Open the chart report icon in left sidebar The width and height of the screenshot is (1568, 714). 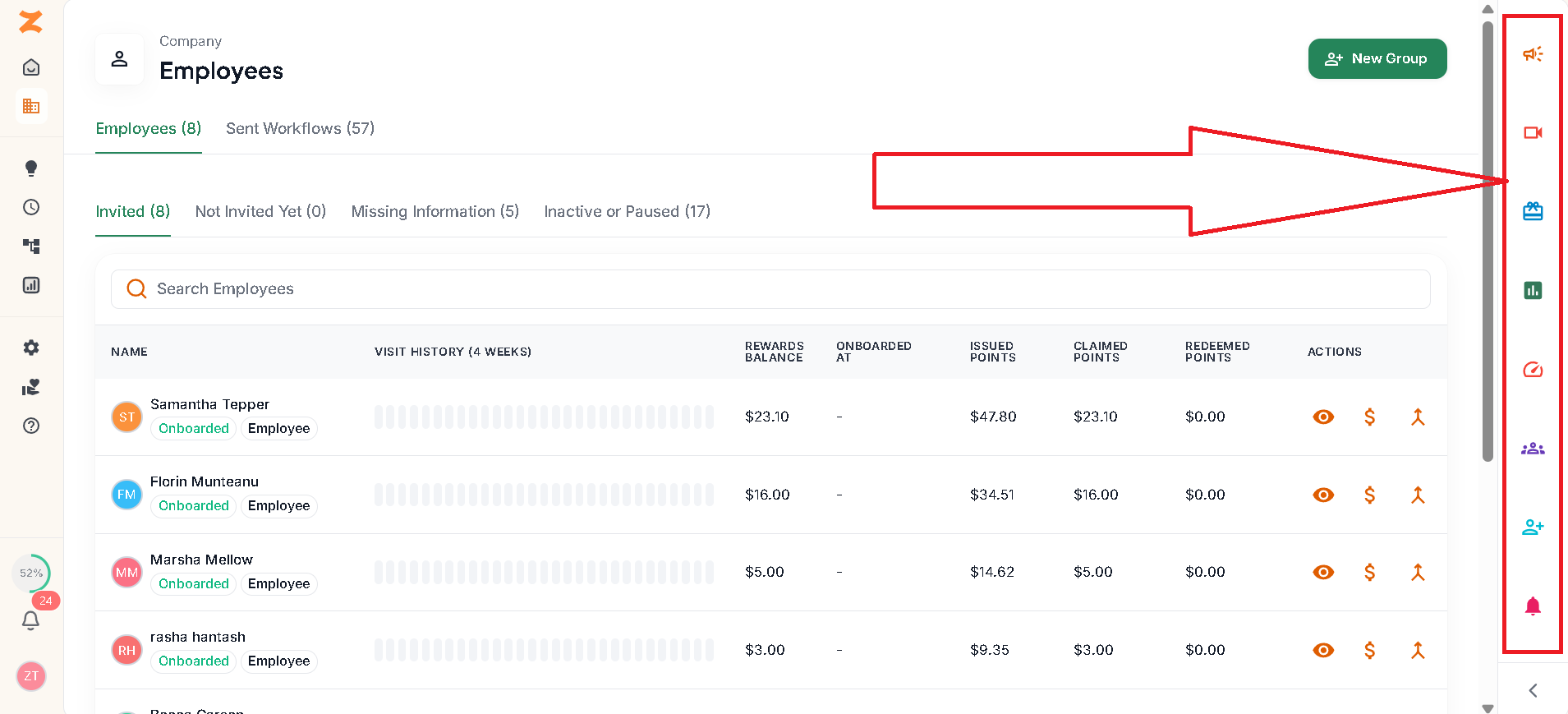[31, 285]
